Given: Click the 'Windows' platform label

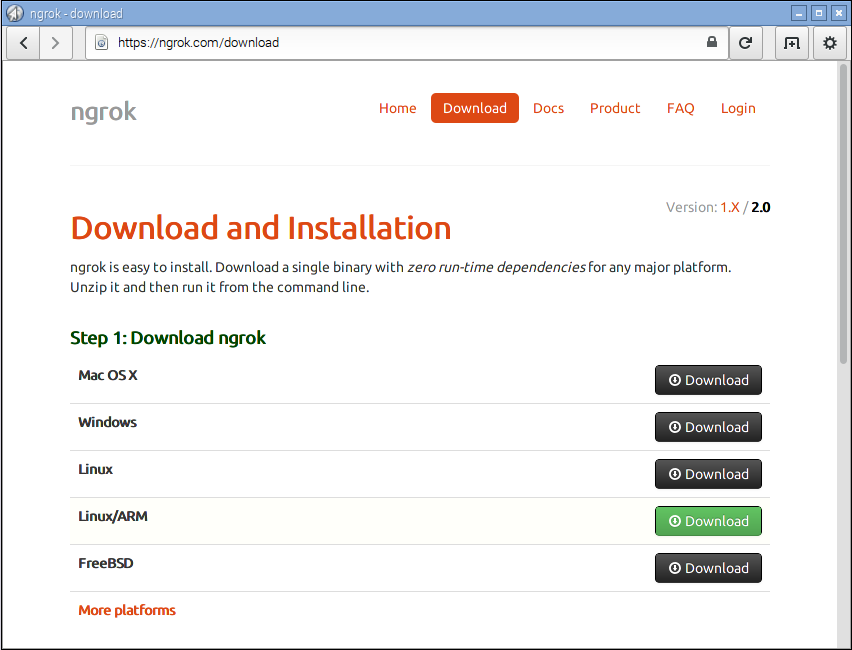Looking at the screenshot, I should tap(107, 422).
